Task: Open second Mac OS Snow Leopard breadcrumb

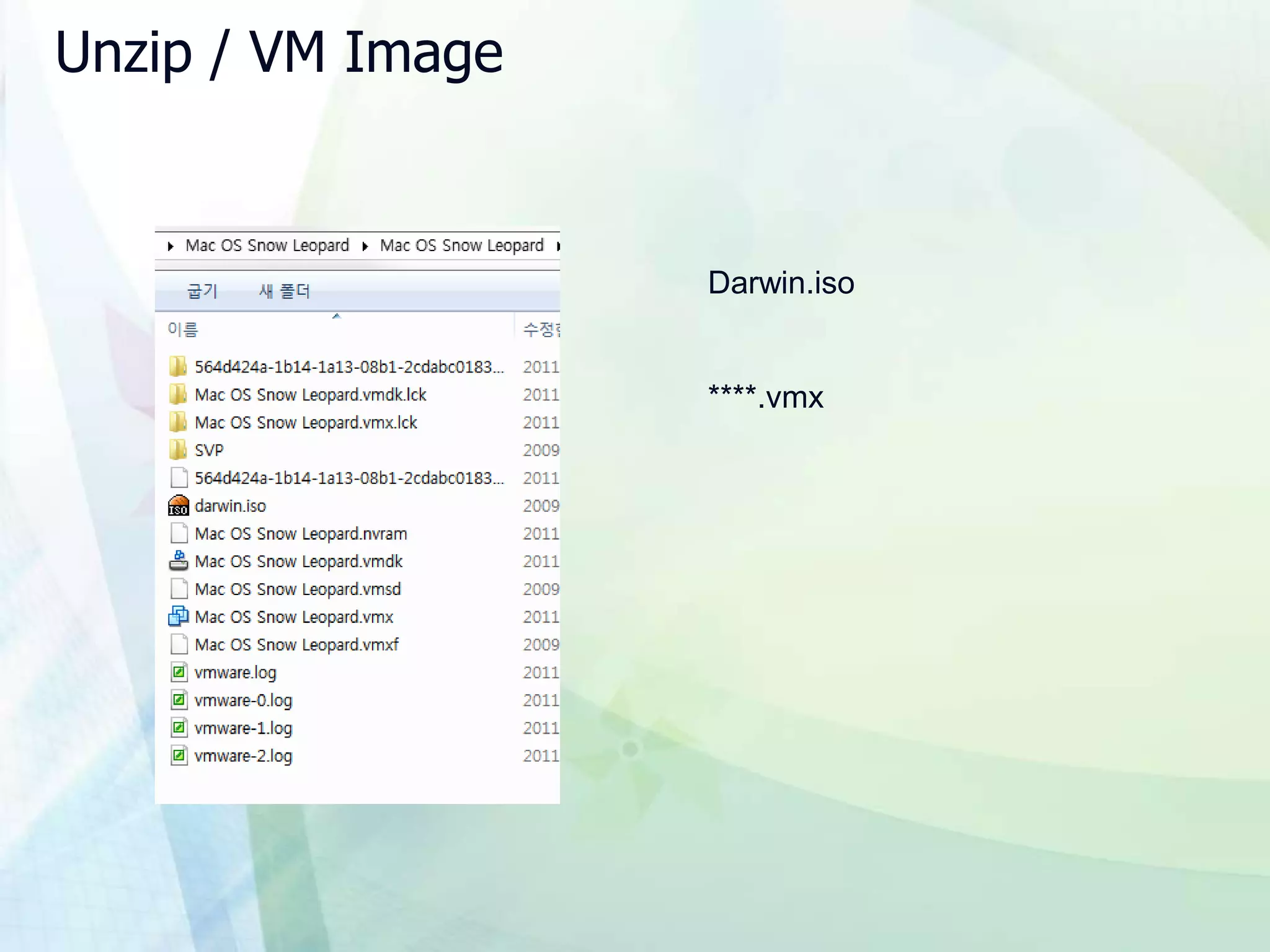Action: [462, 245]
